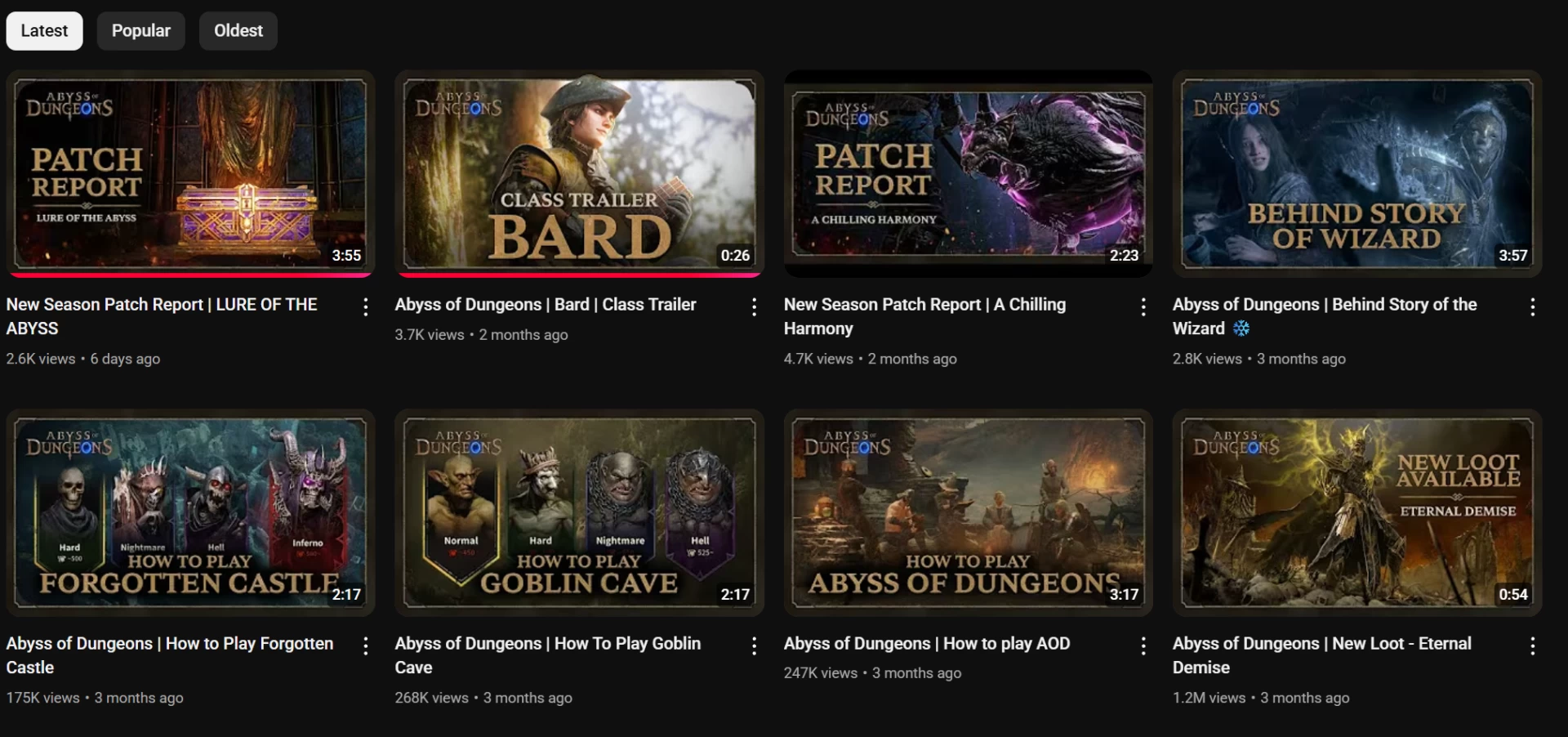Play the Behind Story of Wizard thumbnail

click(1356, 173)
